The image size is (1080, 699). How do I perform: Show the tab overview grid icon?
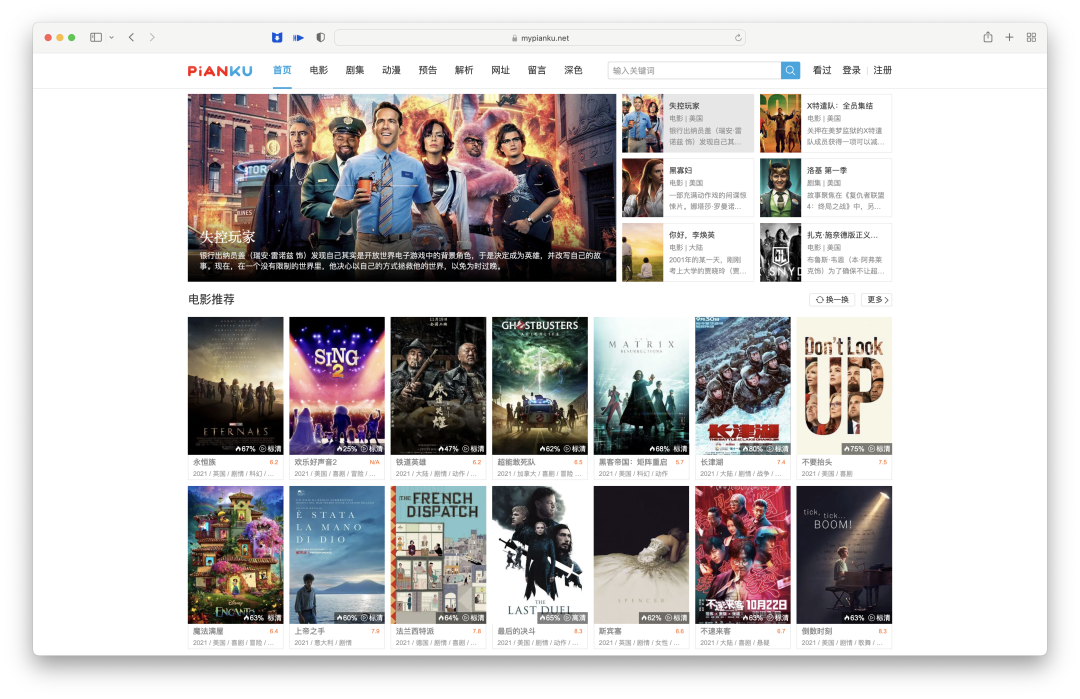tap(1031, 37)
